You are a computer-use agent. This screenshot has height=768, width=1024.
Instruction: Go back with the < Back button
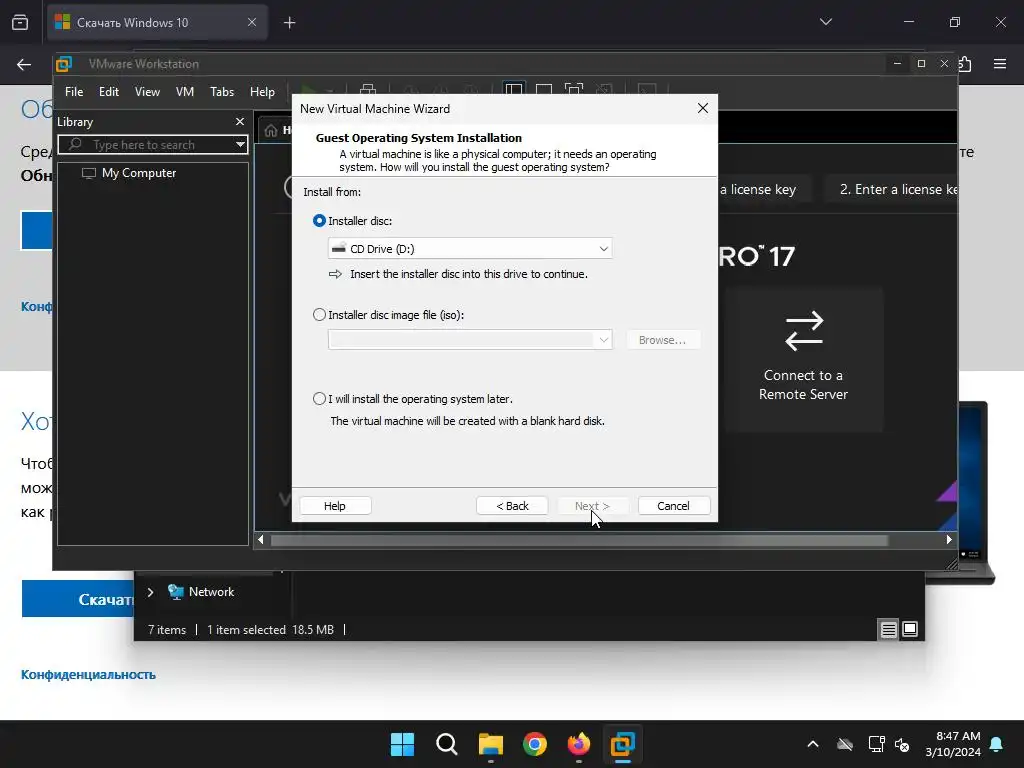(x=512, y=506)
